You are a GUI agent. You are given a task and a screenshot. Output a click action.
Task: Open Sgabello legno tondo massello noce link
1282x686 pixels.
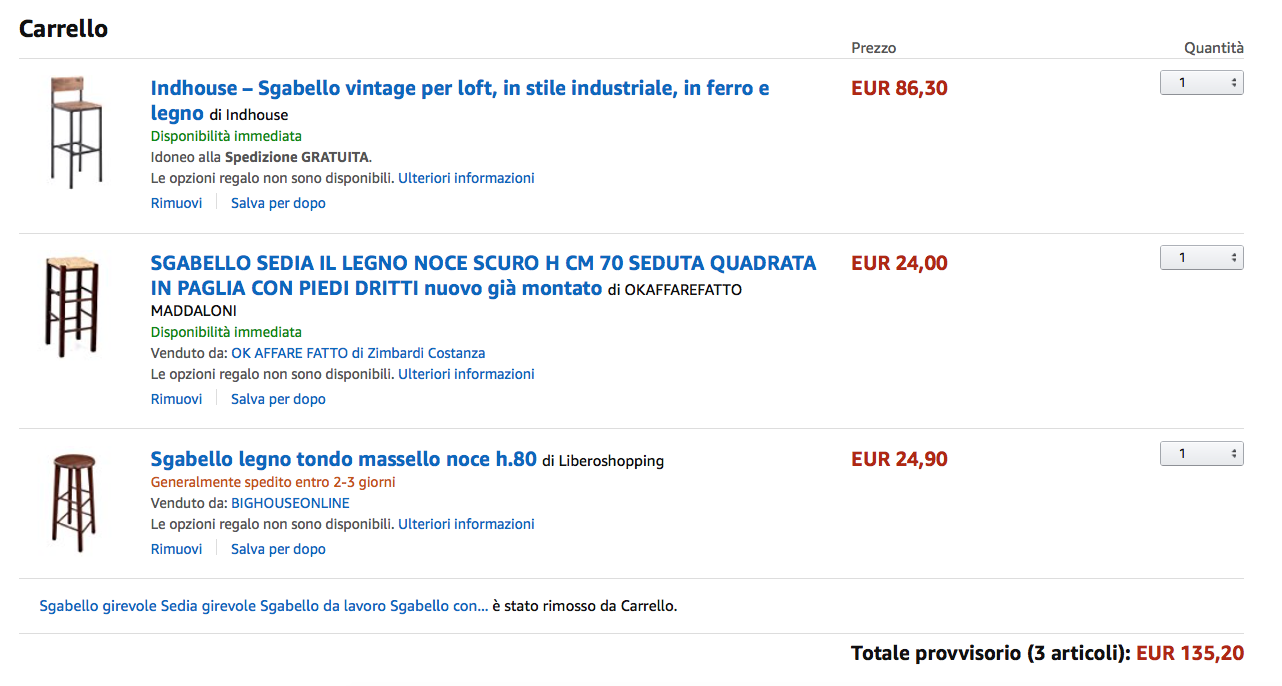coord(344,459)
